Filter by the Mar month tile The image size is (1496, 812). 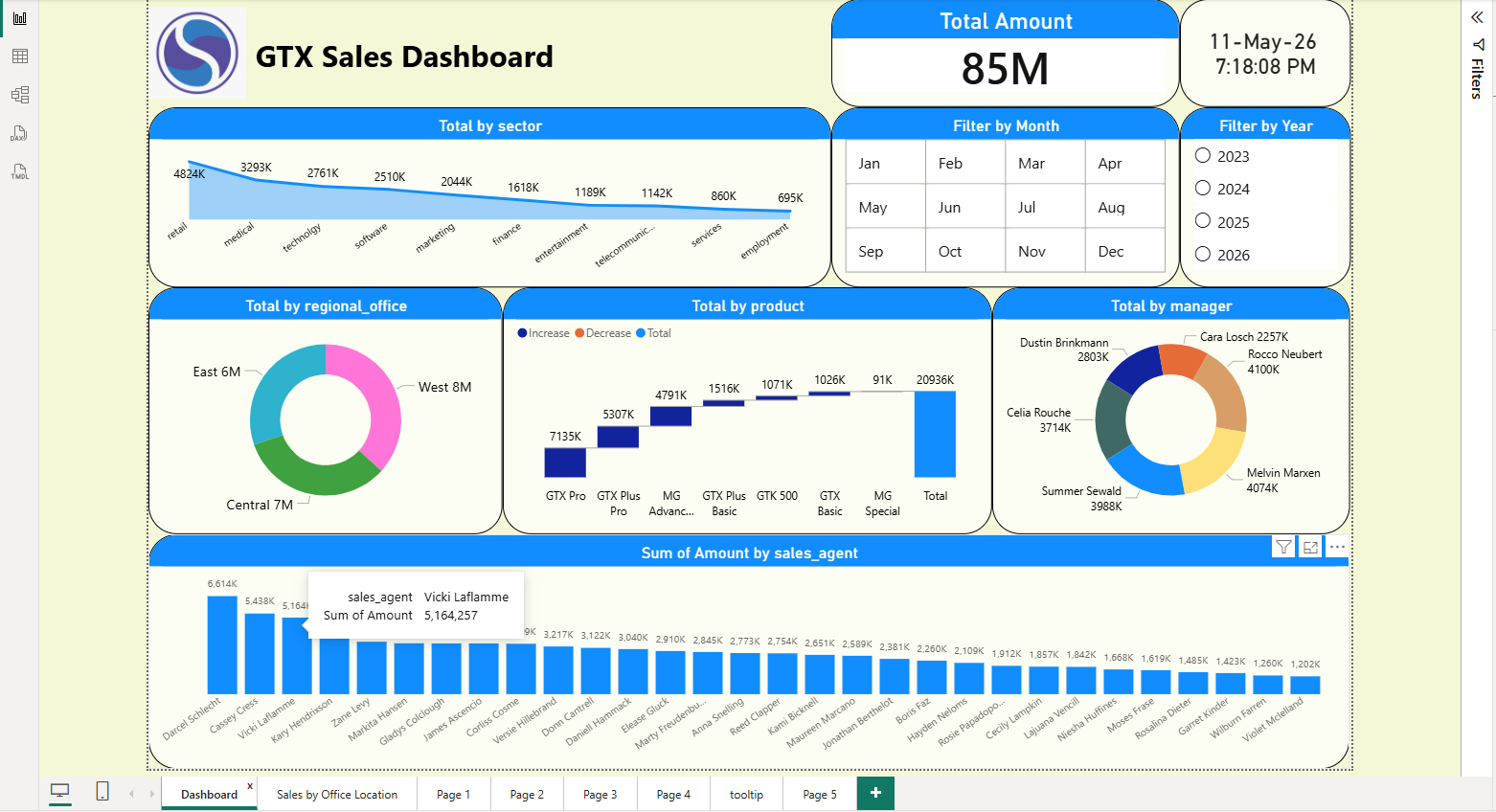pyautogui.click(x=1045, y=163)
